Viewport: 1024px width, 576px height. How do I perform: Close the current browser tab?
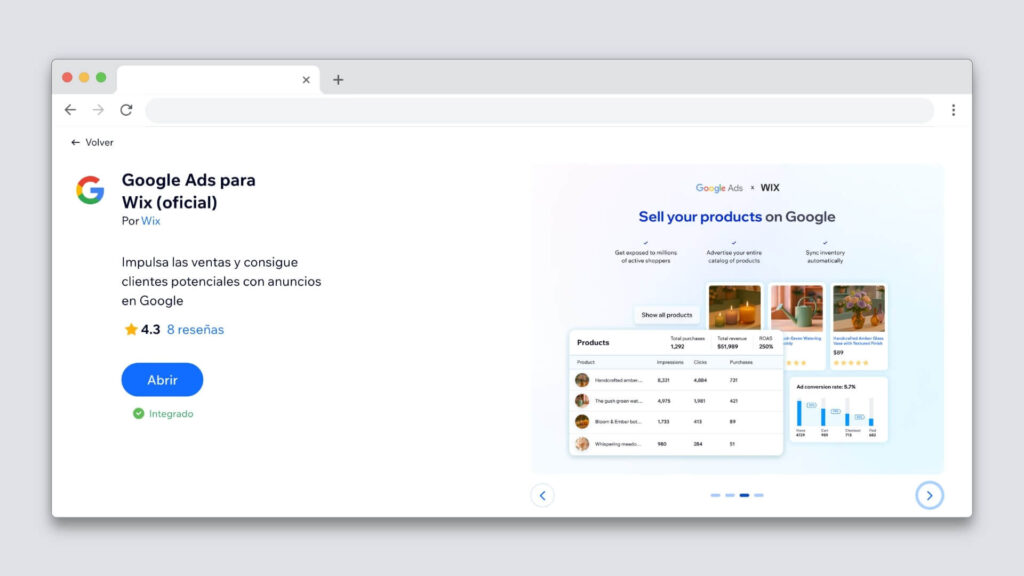[306, 80]
